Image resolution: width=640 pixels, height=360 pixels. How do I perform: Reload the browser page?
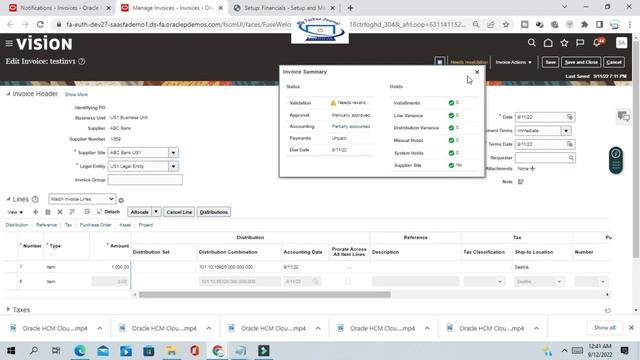point(40,24)
